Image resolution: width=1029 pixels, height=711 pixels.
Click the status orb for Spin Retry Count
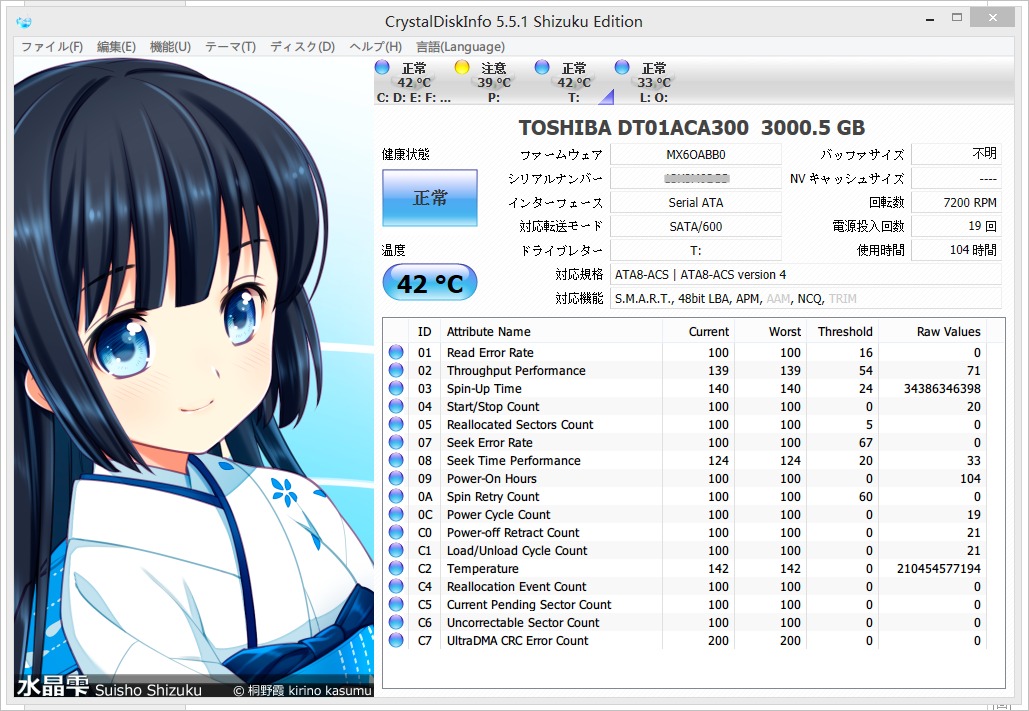pyautogui.click(x=396, y=497)
